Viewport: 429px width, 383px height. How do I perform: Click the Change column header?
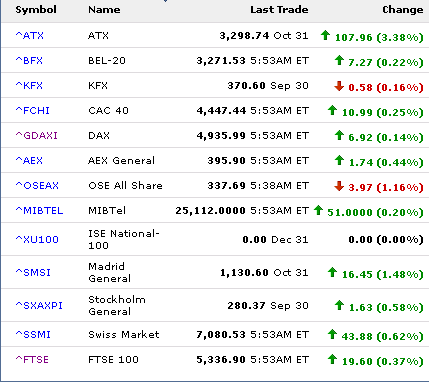click(403, 10)
